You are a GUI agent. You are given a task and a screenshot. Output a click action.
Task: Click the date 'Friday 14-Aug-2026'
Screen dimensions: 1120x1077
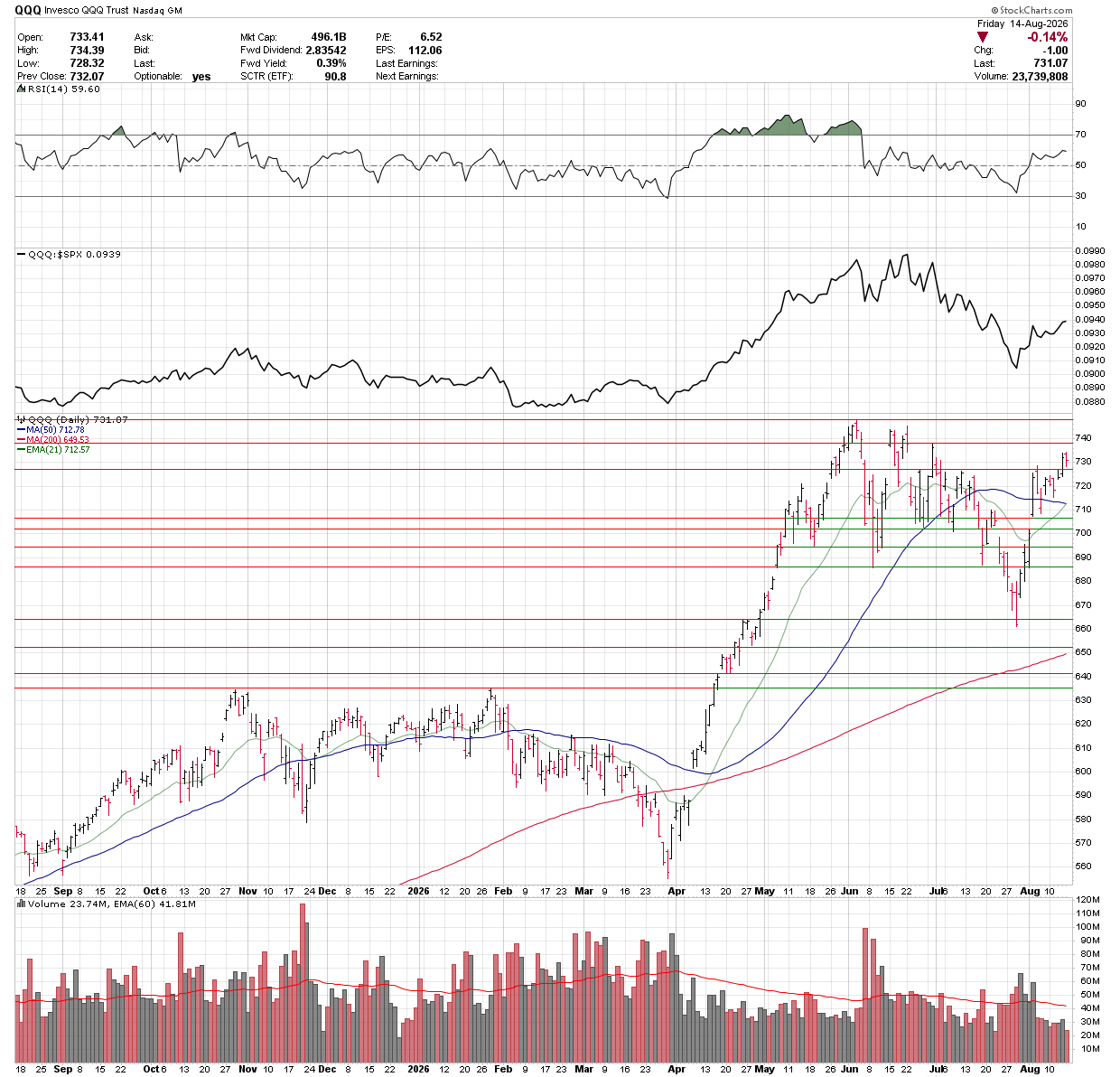pos(1023,24)
